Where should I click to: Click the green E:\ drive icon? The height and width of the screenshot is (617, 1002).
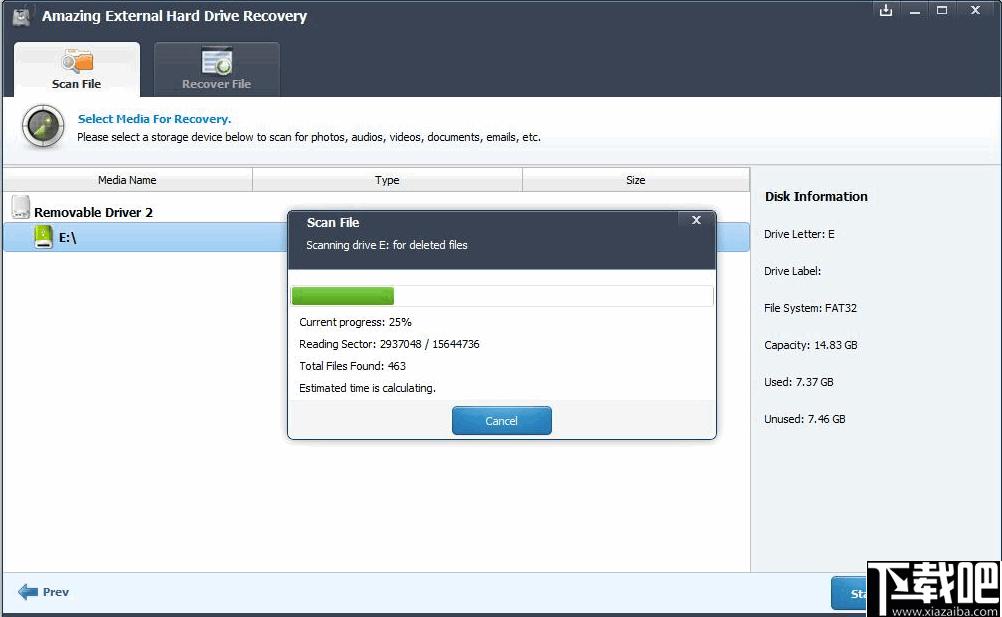pos(43,237)
